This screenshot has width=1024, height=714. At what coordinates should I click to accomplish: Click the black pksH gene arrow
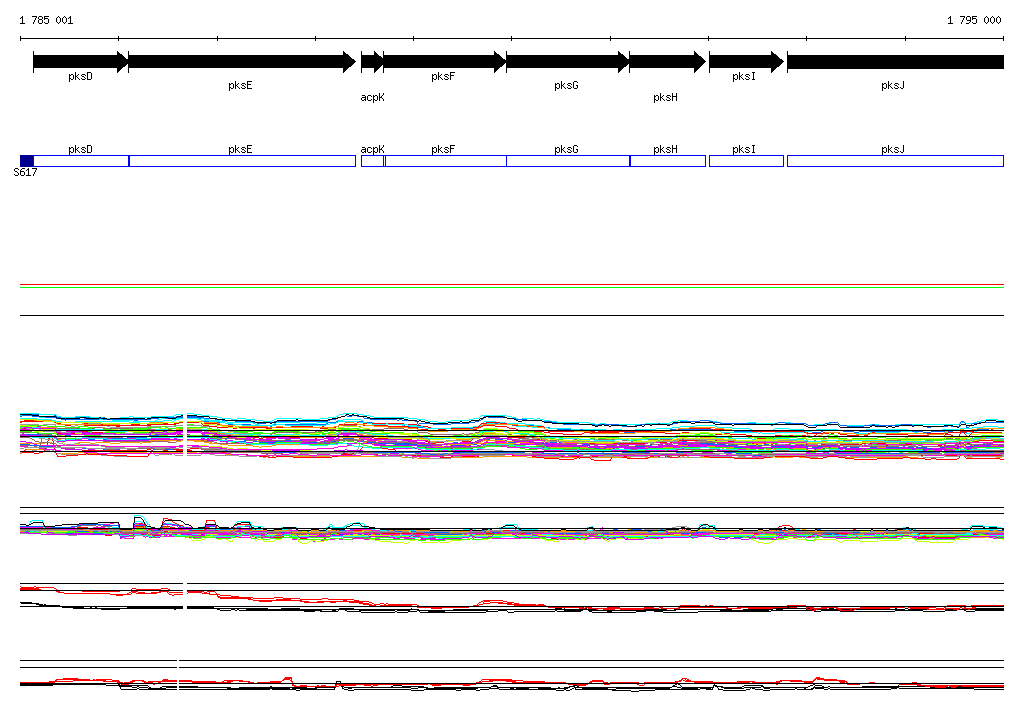(x=667, y=62)
